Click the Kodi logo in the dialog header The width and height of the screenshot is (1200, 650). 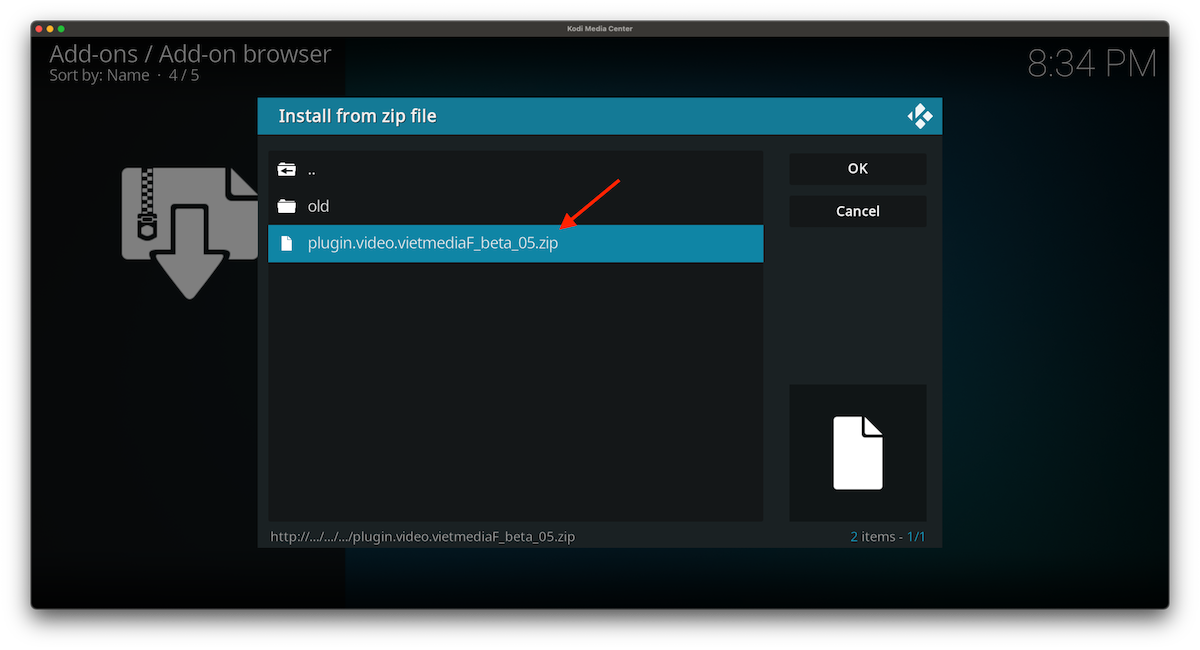(x=920, y=115)
